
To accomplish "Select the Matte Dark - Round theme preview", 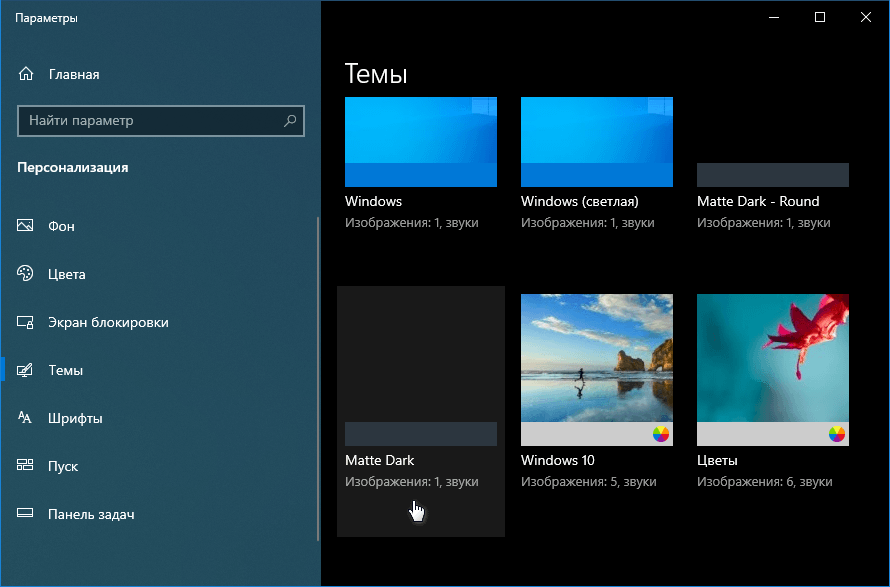I will 773,142.
